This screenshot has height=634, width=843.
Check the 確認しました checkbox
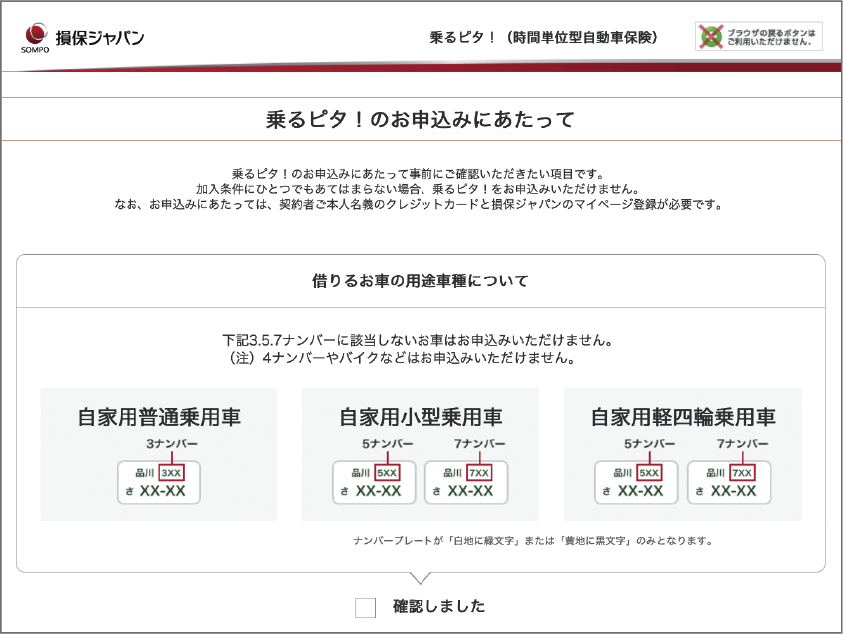point(366,608)
